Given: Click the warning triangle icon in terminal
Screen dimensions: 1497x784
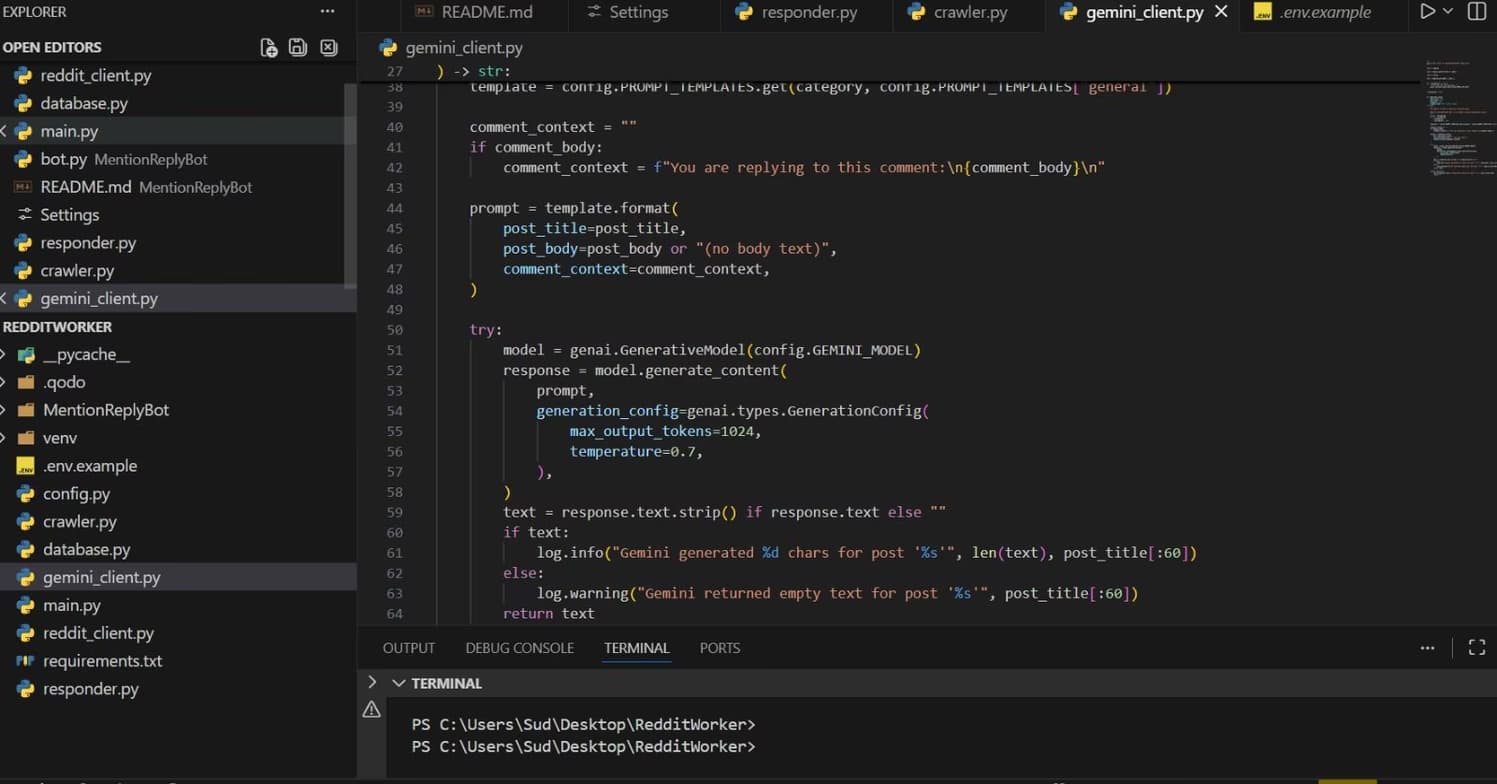Looking at the screenshot, I should (x=372, y=710).
